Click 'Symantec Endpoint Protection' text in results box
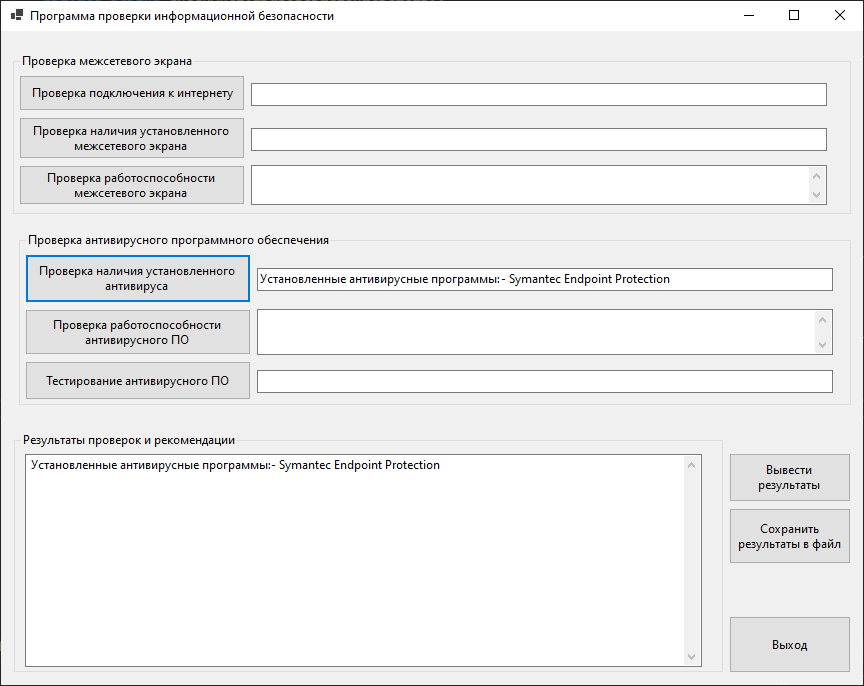 359,465
